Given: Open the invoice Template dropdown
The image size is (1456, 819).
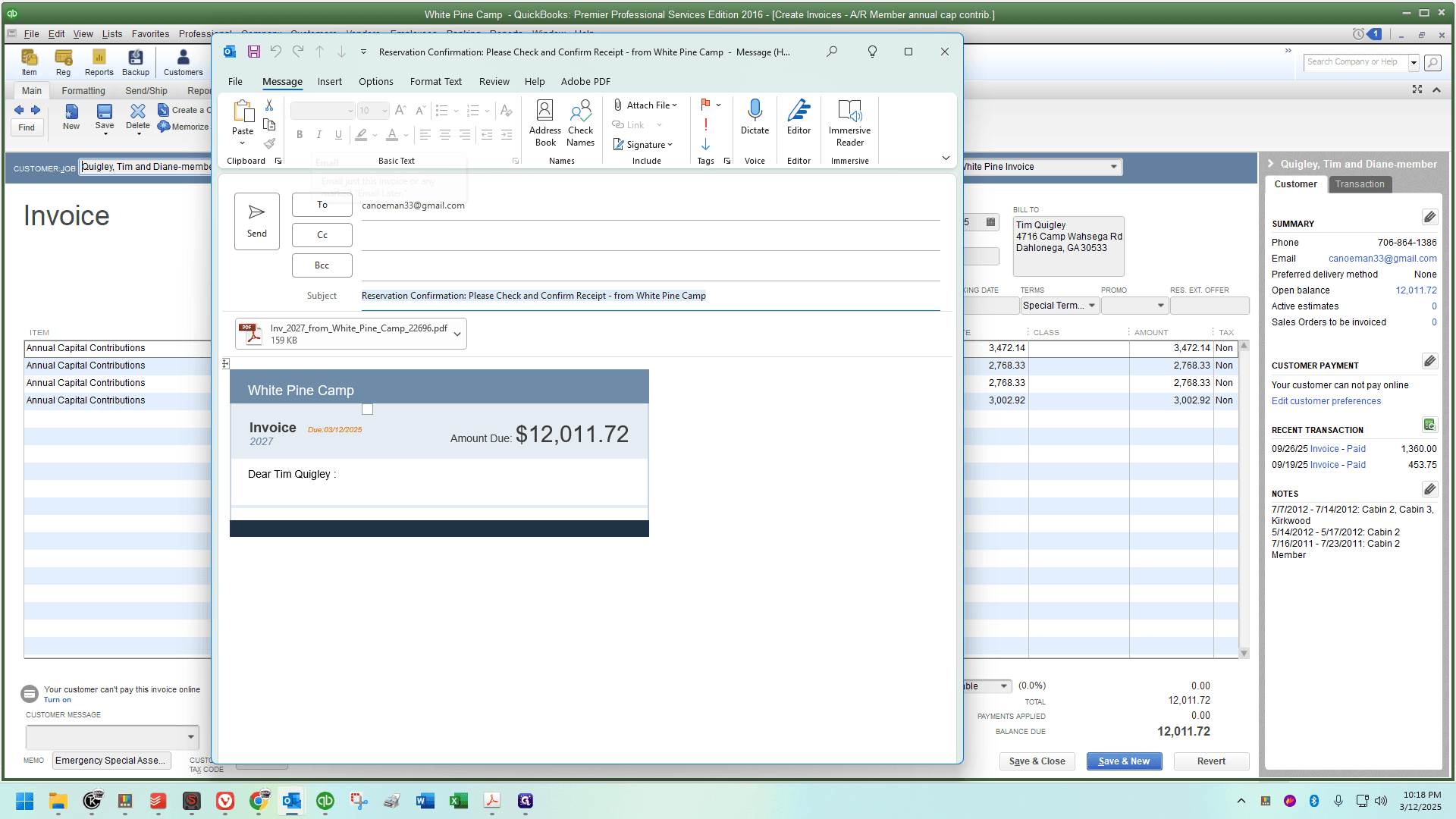Looking at the screenshot, I should pos(1114,167).
